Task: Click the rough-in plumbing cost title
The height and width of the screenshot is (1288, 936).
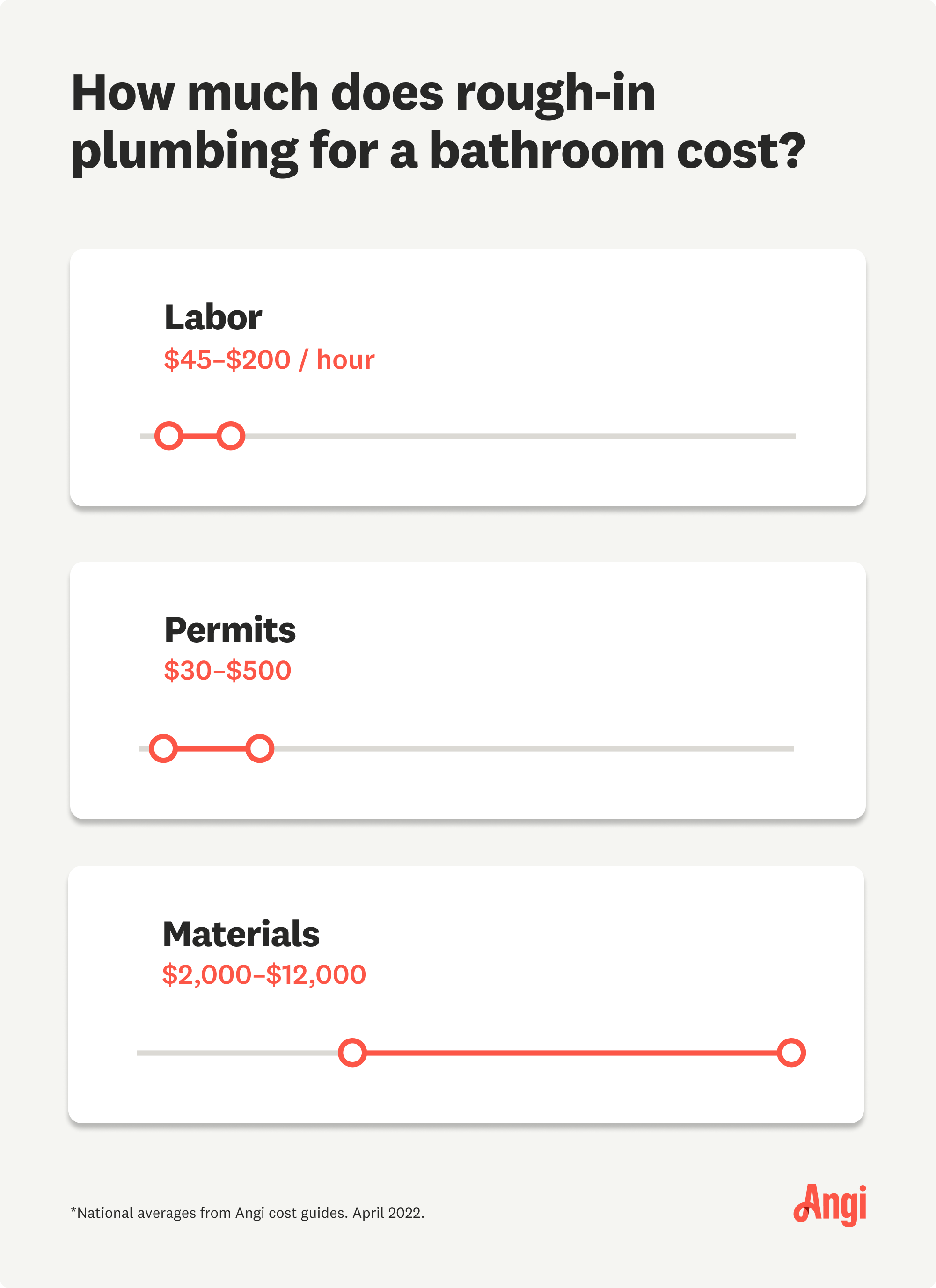Action: click(x=437, y=122)
